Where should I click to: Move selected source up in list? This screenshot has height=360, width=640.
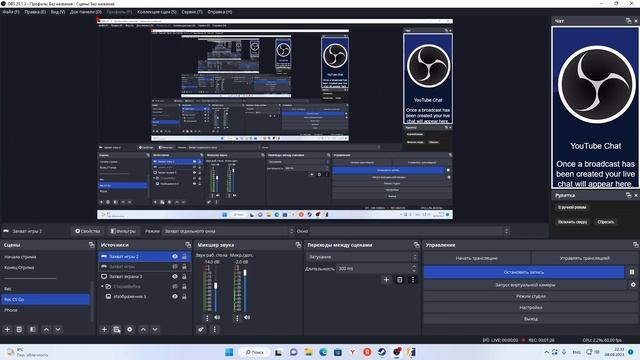pos(143,329)
